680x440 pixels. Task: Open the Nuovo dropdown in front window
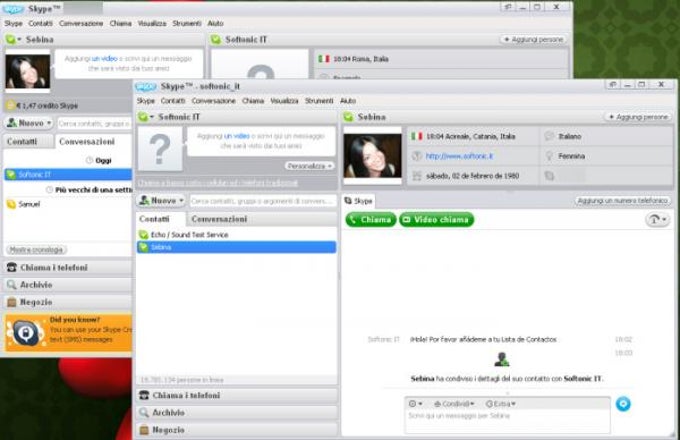161,201
